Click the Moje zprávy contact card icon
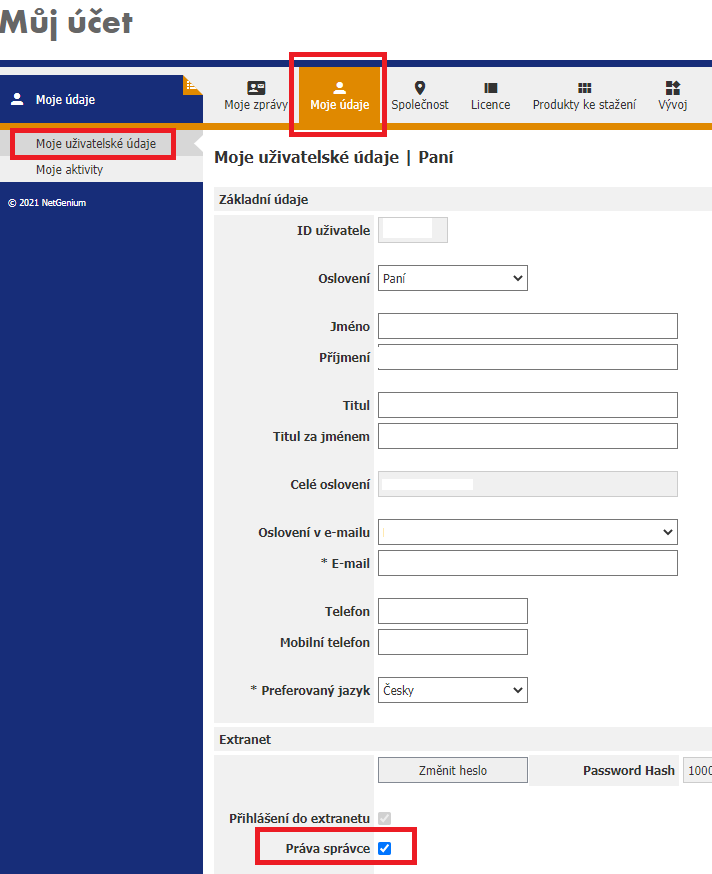This screenshot has height=874, width=712. point(256,88)
